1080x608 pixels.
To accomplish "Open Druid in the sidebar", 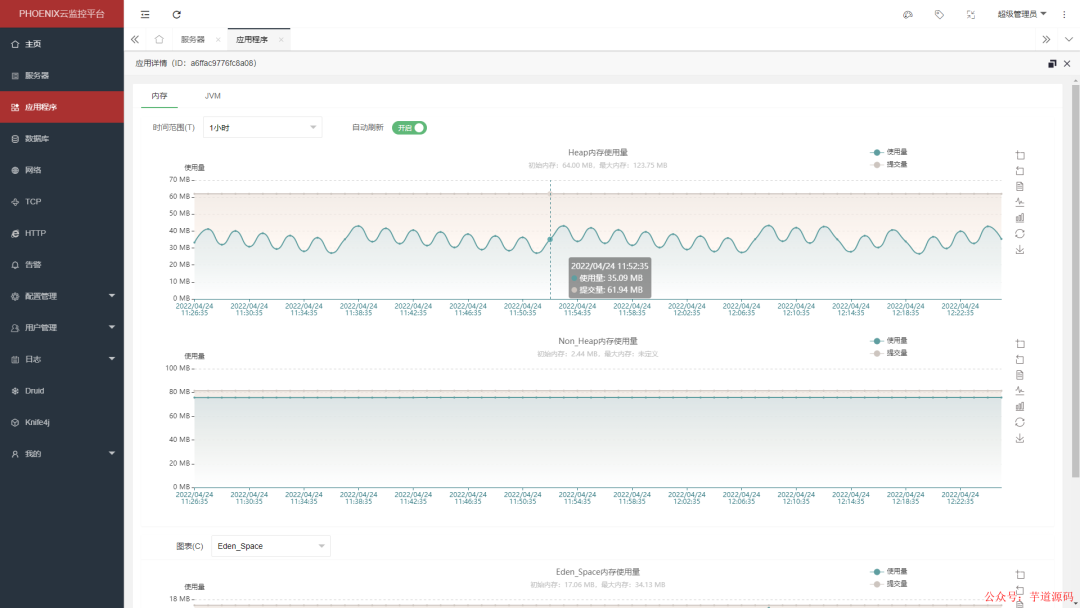I will (62, 390).
